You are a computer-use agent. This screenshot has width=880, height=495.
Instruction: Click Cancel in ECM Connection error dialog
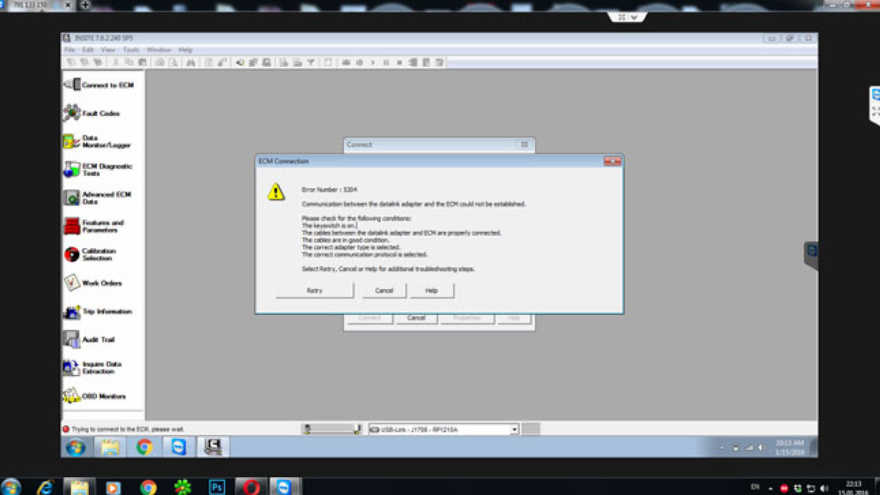tap(384, 290)
